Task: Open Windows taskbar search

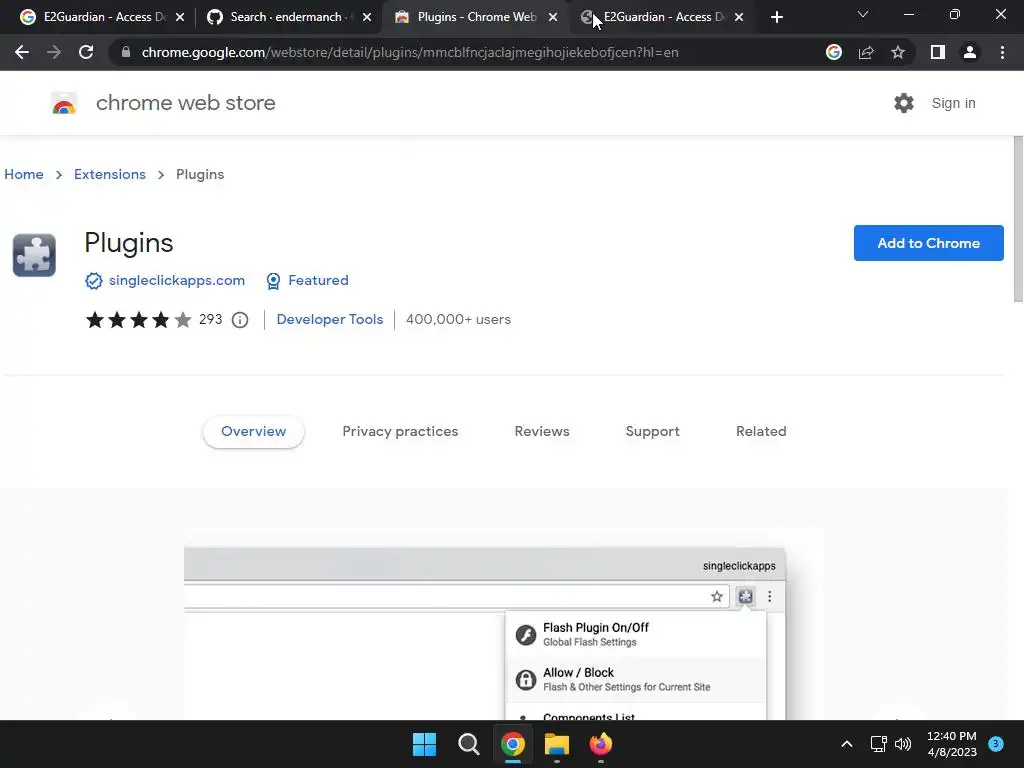Action: (468, 744)
